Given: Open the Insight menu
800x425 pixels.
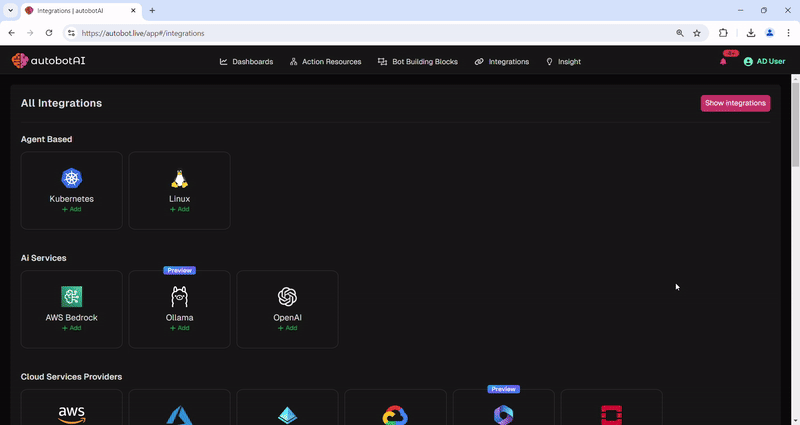Looking at the screenshot, I should click(x=563, y=62).
